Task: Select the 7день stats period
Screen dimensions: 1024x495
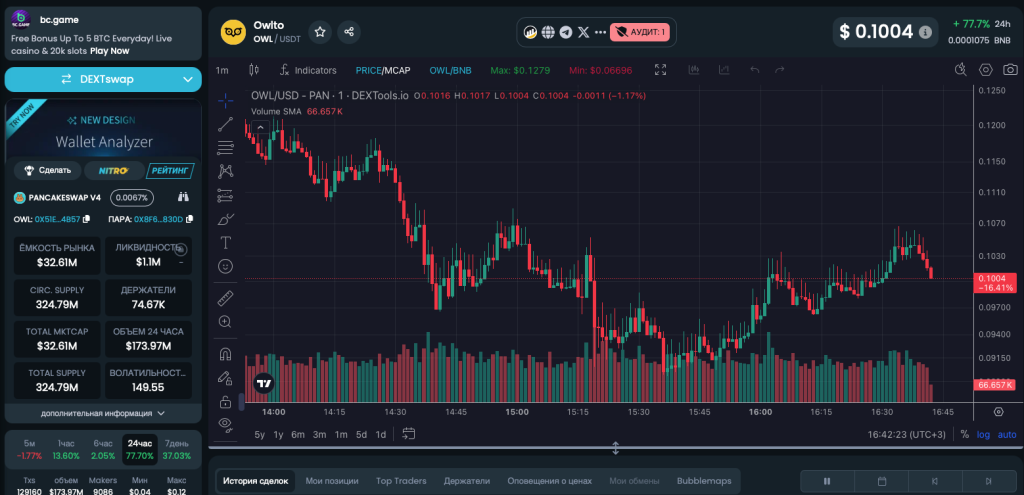Action: (176, 449)
